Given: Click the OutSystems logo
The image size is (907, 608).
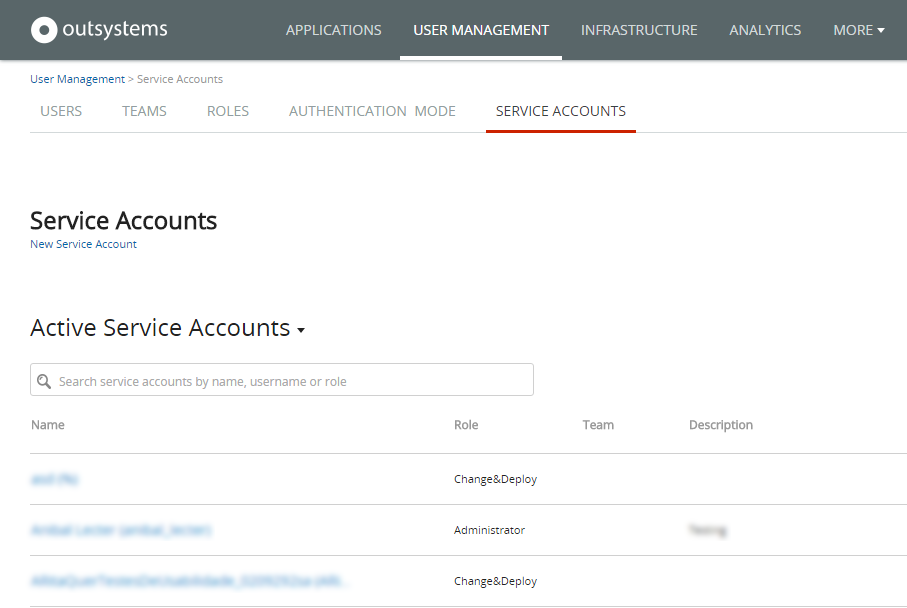Looking at the screenshot, I should tap(99, 30).
